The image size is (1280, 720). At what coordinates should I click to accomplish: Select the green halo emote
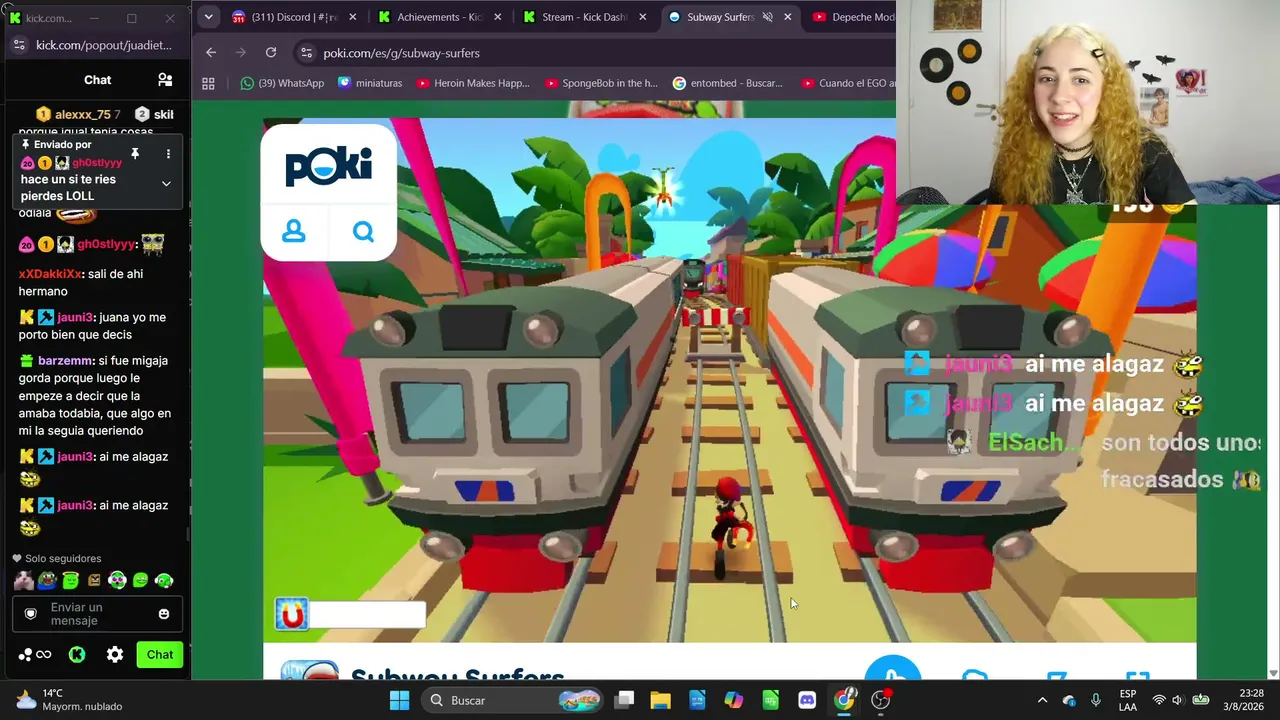(70, 580)
